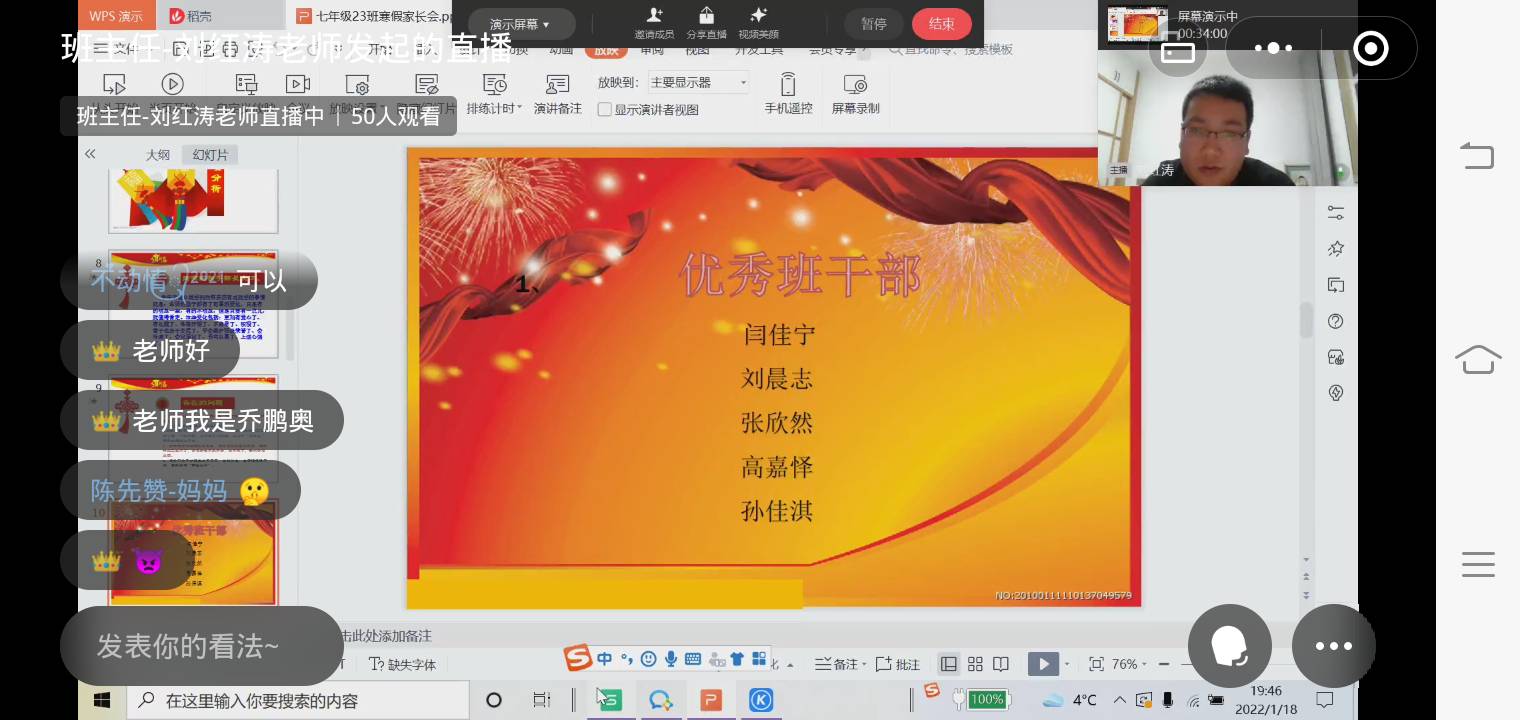Switch to slide sorter grid view icon
Viewport: 1520px width, 720px height.
[x=975, y=664]
